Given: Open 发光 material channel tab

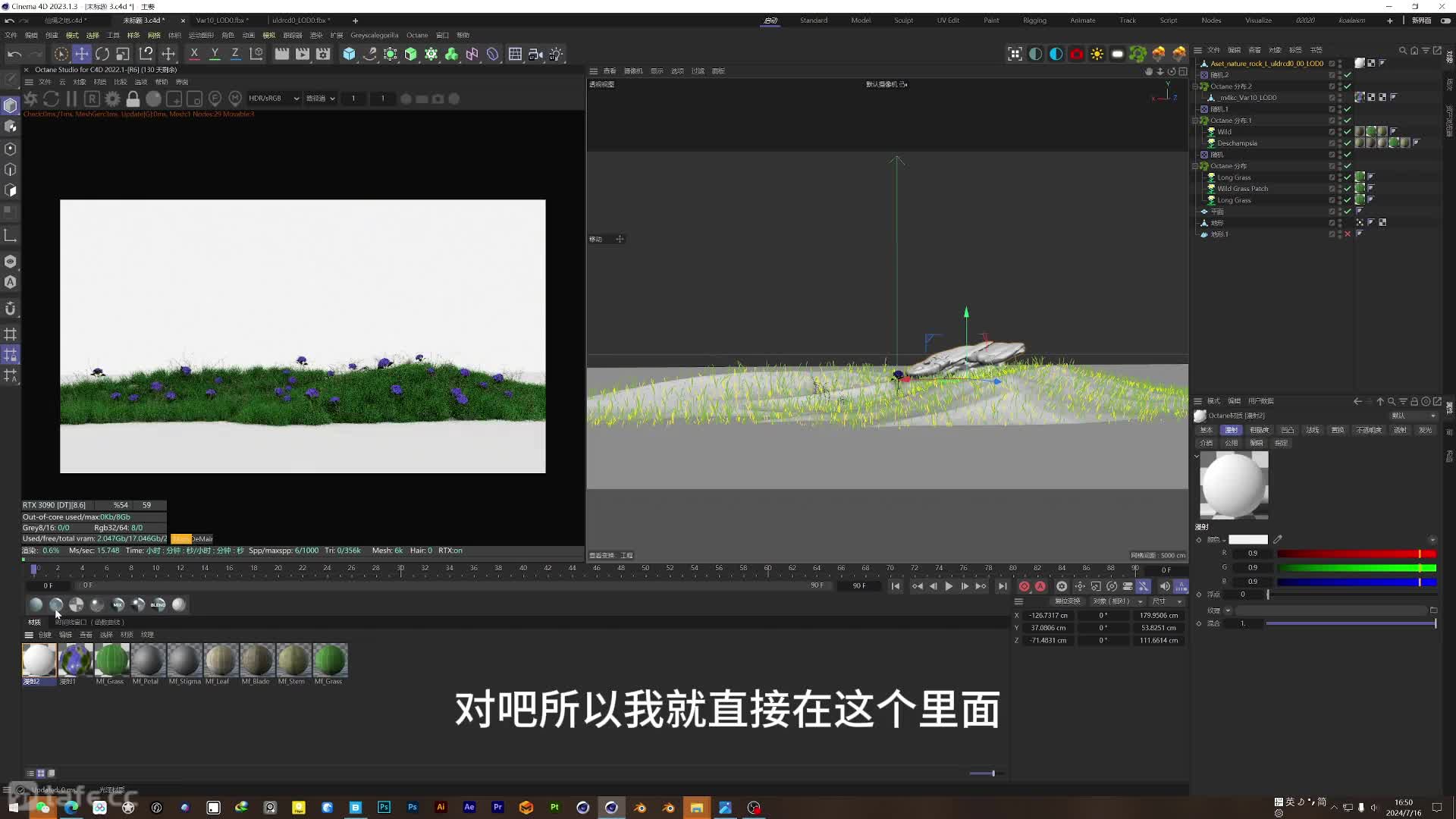Looking at the screenshot, I should [x=1425, y=430].
